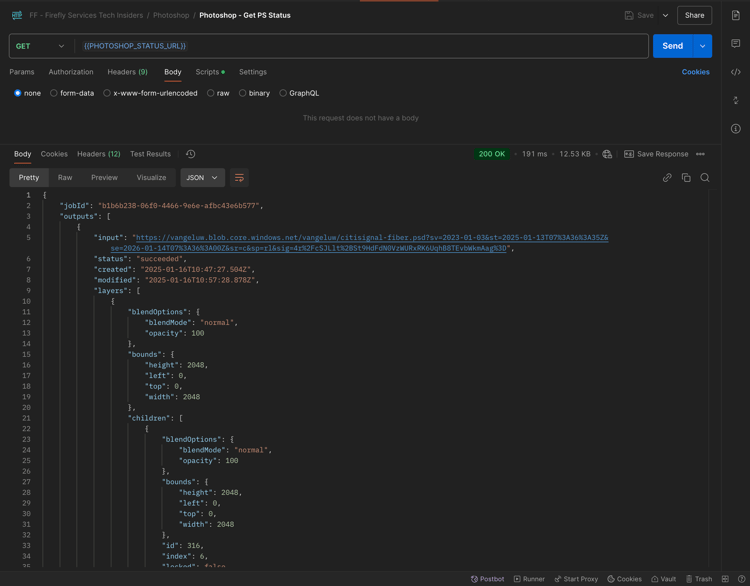750x586 pixels.
Task: Click the PHOTOSHOP_STATUS_URL input field
Action: pos(361,46)
